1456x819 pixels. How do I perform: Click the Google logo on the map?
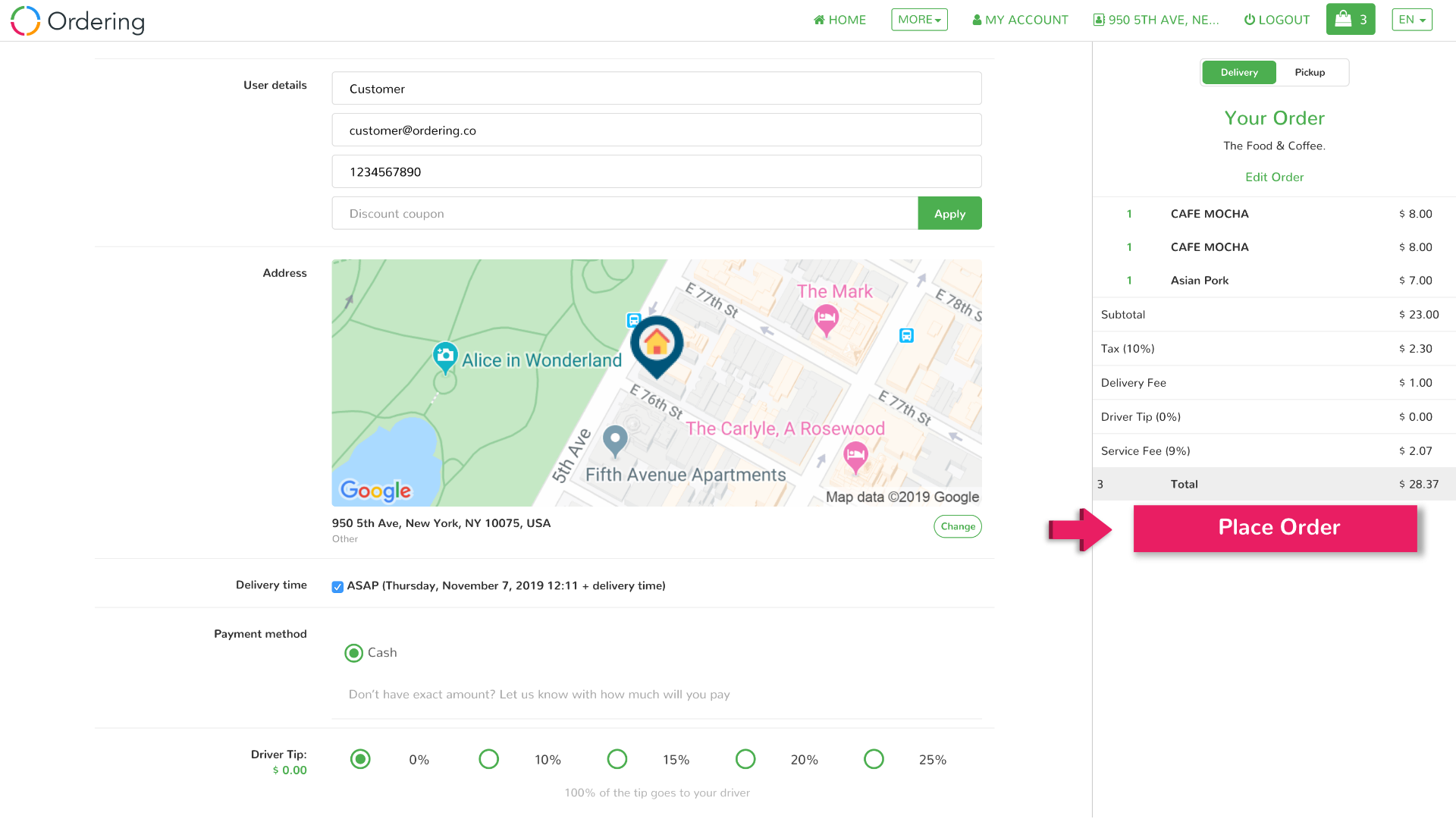pos(375,491)
